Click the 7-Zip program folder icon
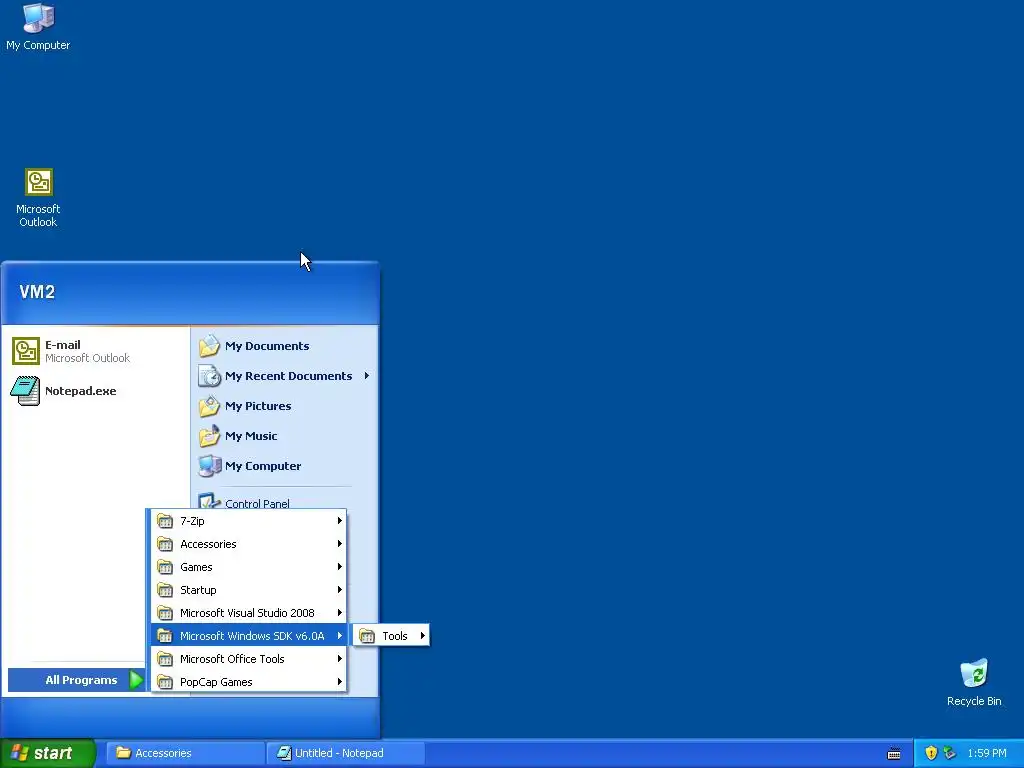Image resolution: width=1024 pixels, height=768 pixels. 165,520
